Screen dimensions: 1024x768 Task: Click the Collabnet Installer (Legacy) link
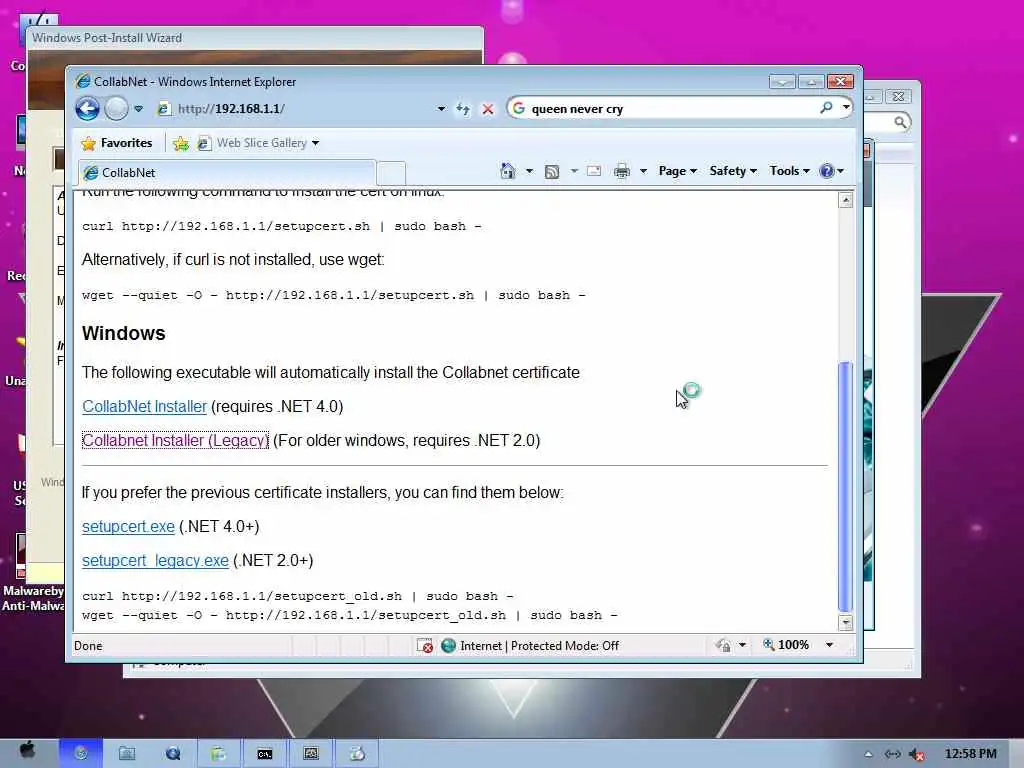175,440
